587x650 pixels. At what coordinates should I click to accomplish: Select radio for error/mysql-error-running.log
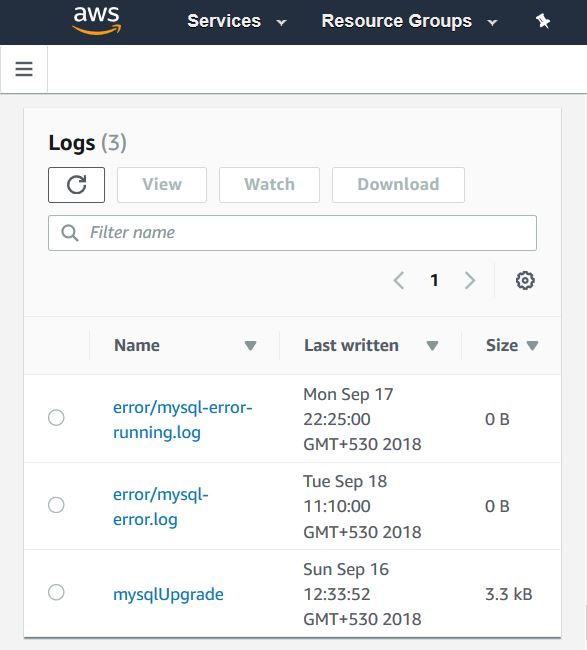click(56, 417)
